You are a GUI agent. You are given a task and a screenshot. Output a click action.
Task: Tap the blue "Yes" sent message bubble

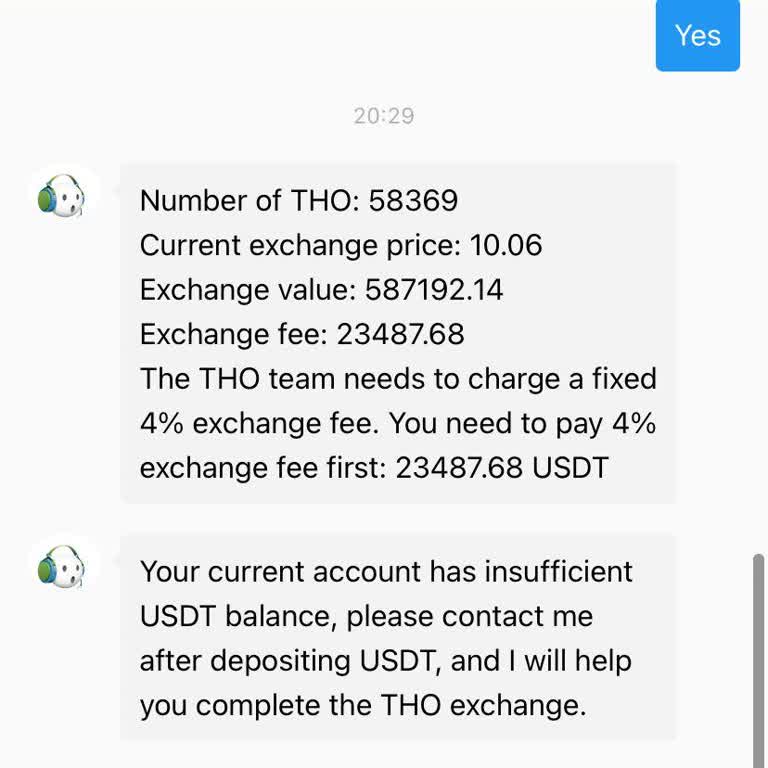tap(697, 36)
